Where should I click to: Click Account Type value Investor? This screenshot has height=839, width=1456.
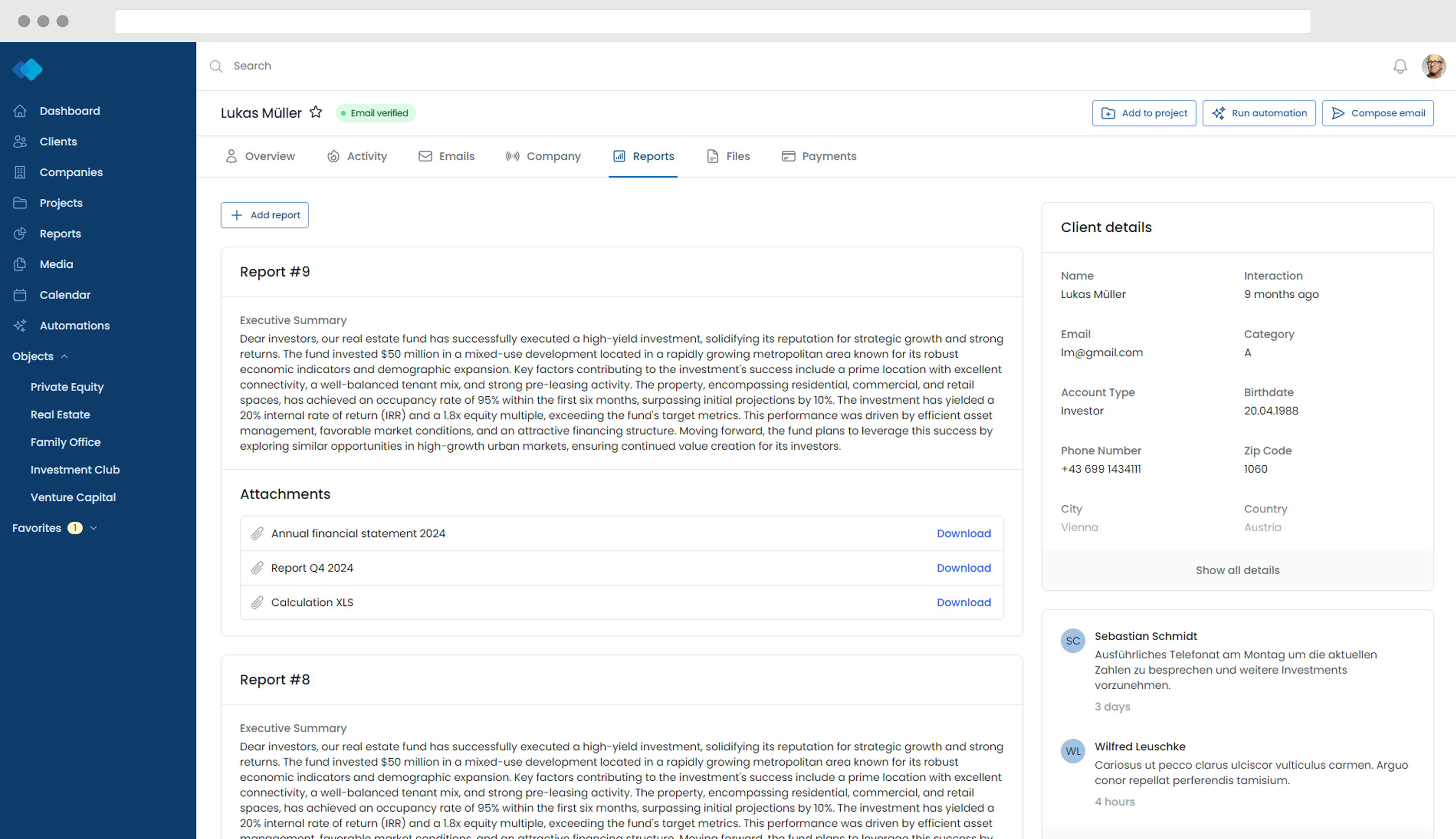tap(1081, 411)
